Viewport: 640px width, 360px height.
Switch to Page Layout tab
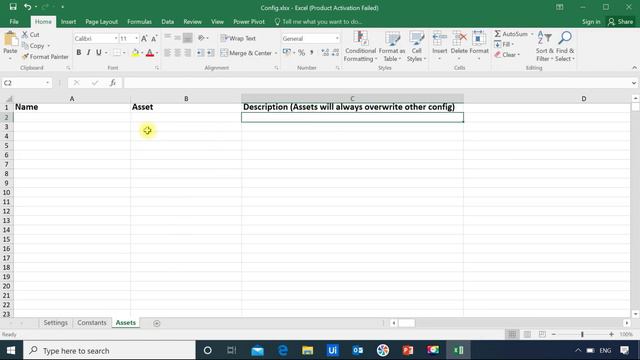pyautogui.click(x=101, y=22)
